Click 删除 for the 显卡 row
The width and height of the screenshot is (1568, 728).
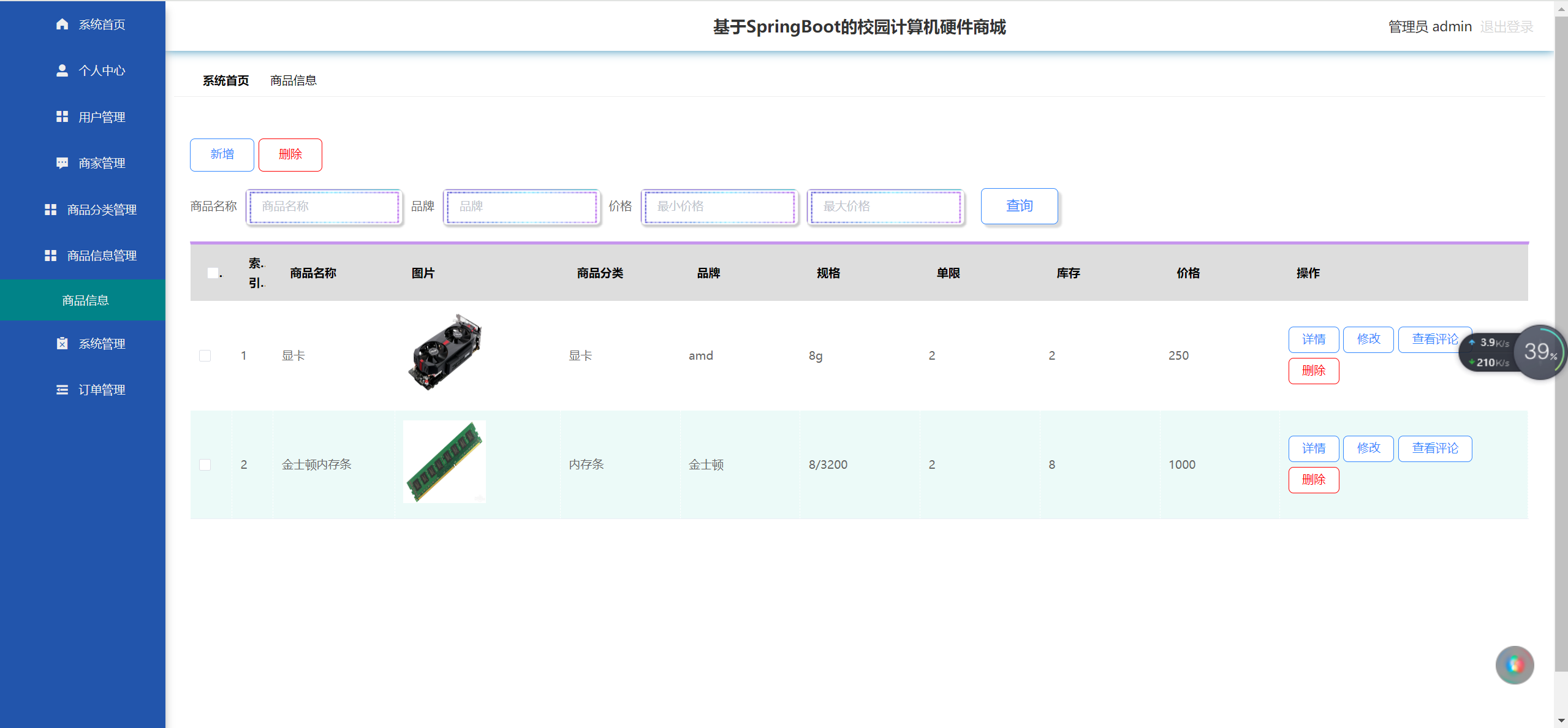[1313, 371]
